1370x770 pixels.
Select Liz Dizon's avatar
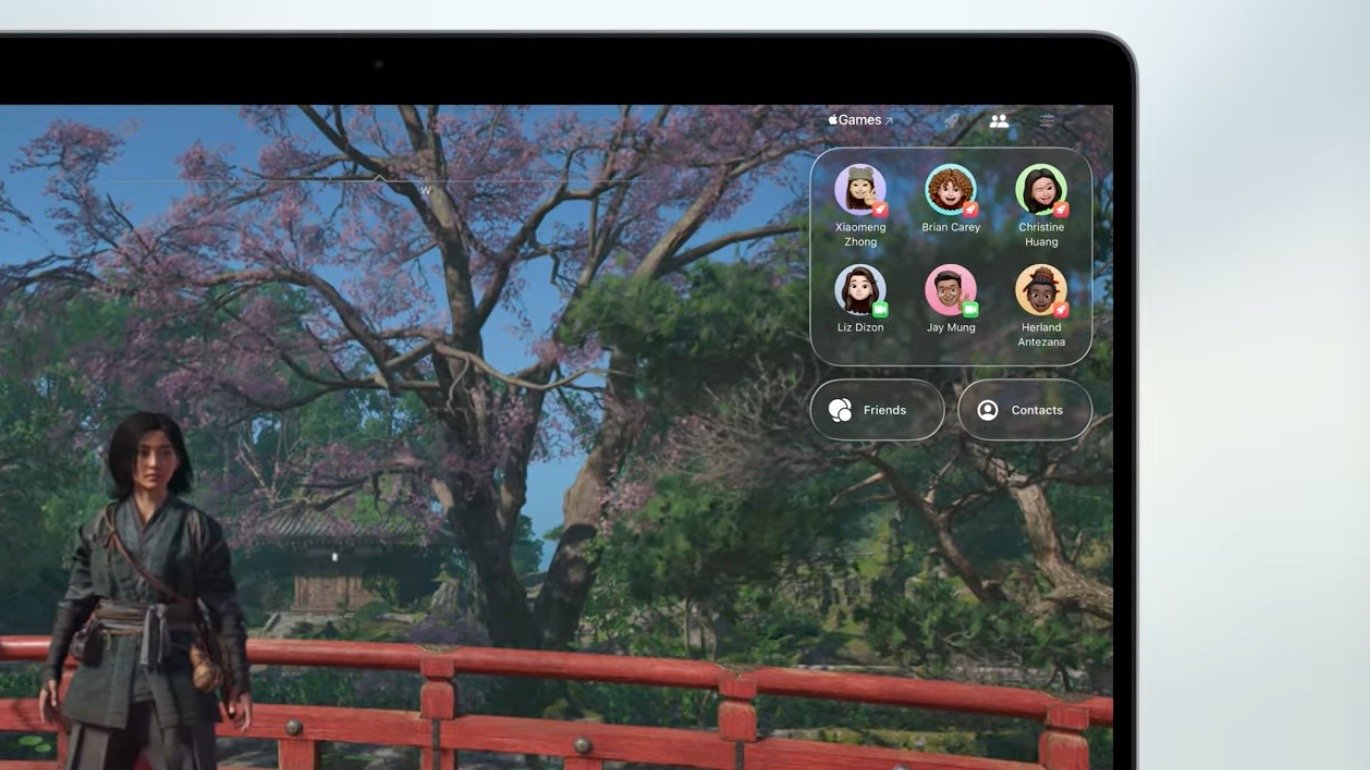pos(860,290)
